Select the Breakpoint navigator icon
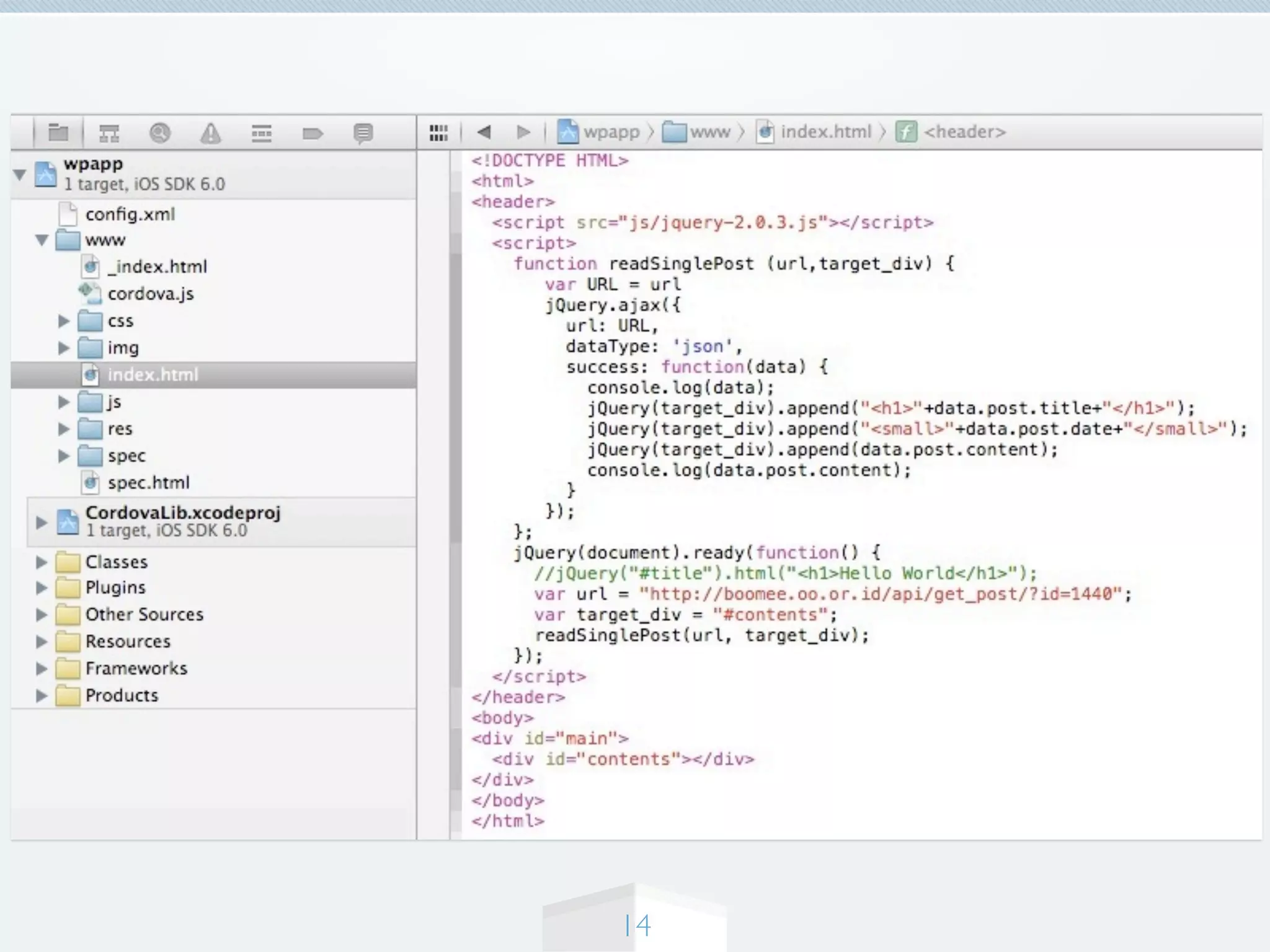This screenshot has height=952, width=1270. click(x=312, y=133)
